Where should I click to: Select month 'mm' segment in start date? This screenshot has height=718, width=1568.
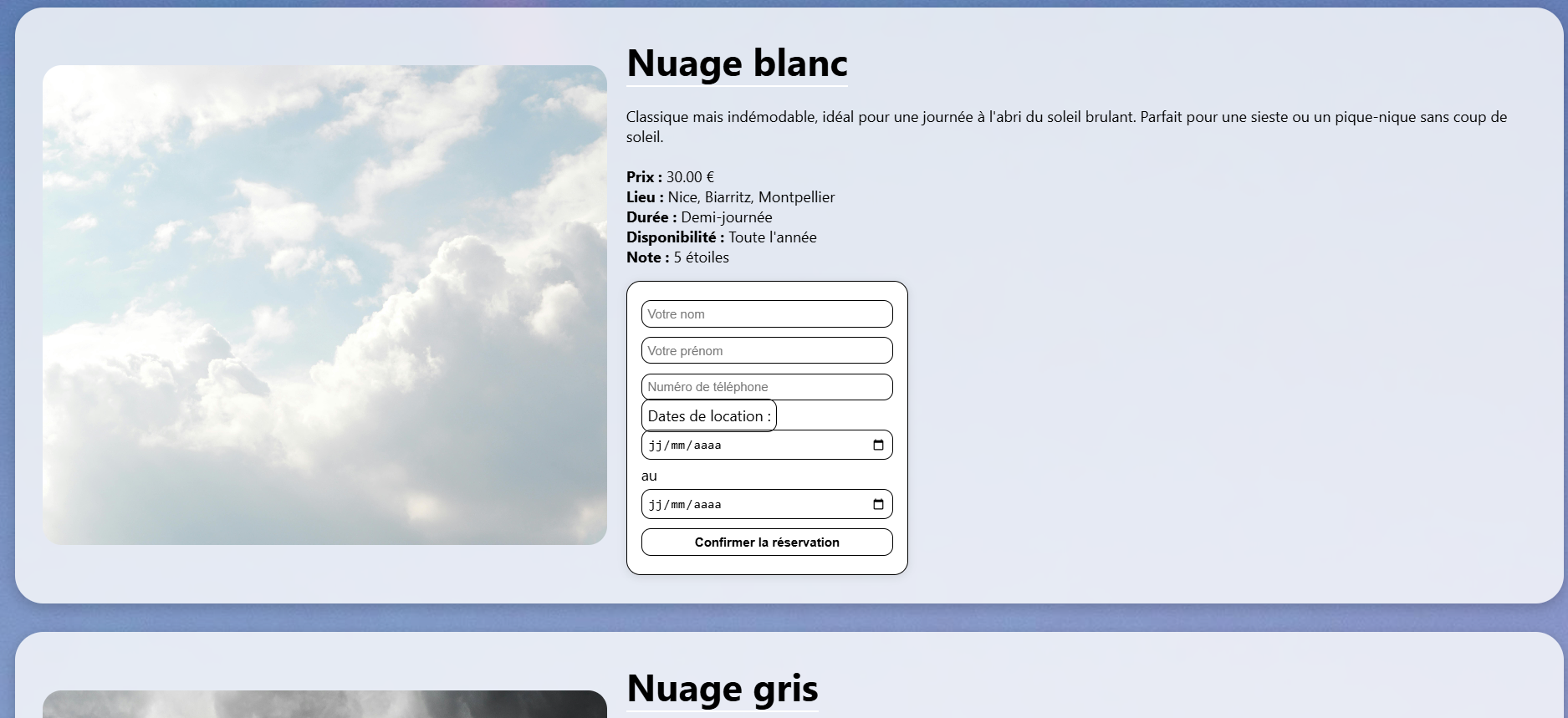pyautogui.click(x=678, y=446)
